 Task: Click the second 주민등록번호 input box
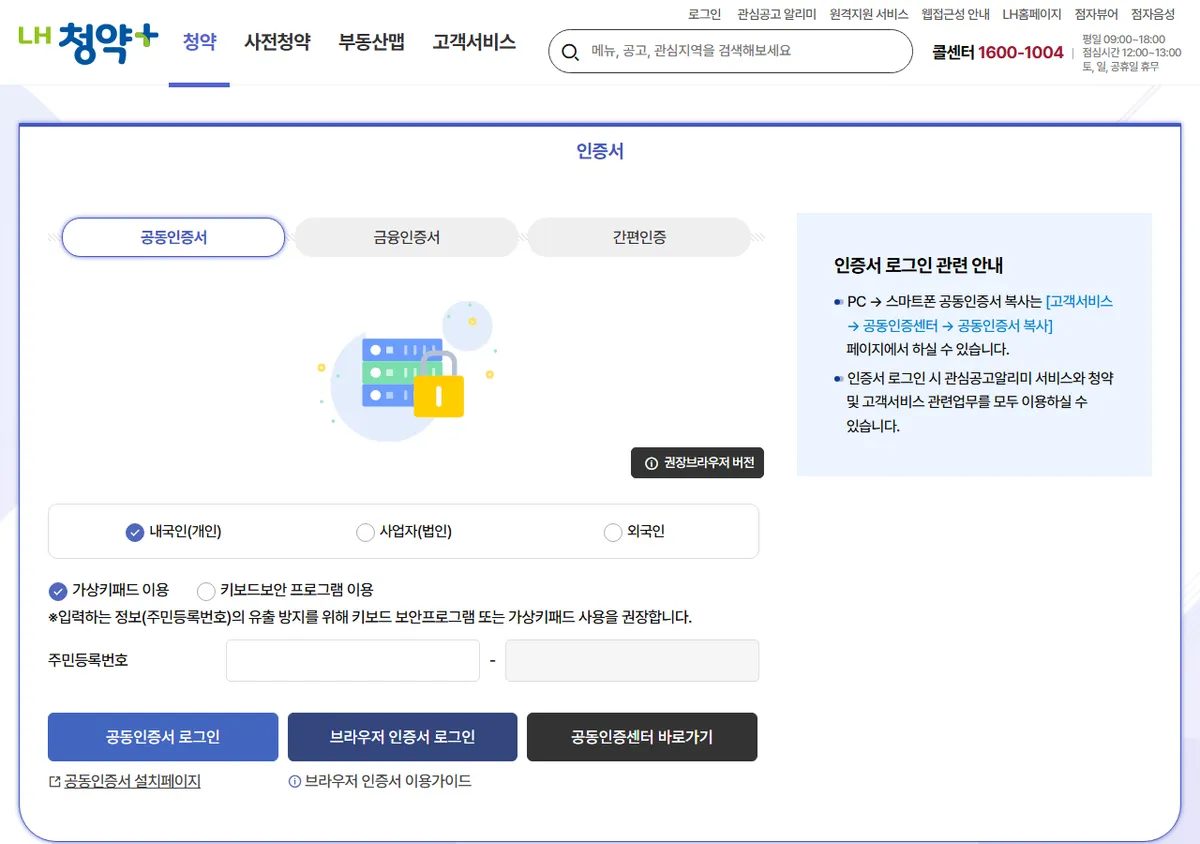coord(632,661)
